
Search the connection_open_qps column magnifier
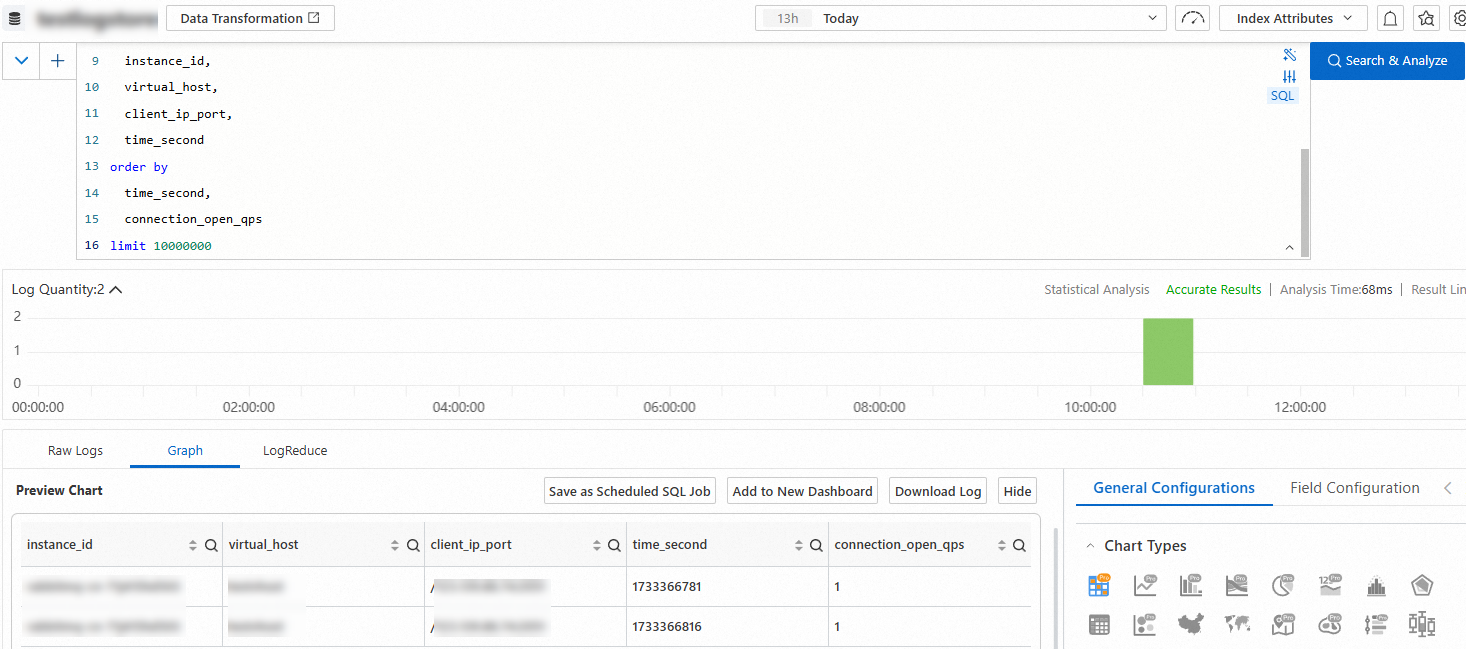coord(1019,545)
